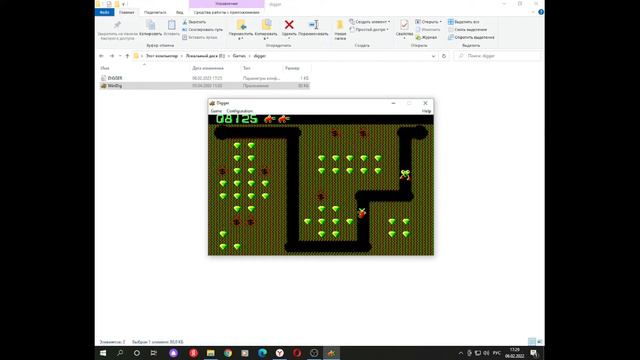This screenshot has width=640, height=360.
Task: Click the Новая папка folder icon
Action: tap(340, 25)
